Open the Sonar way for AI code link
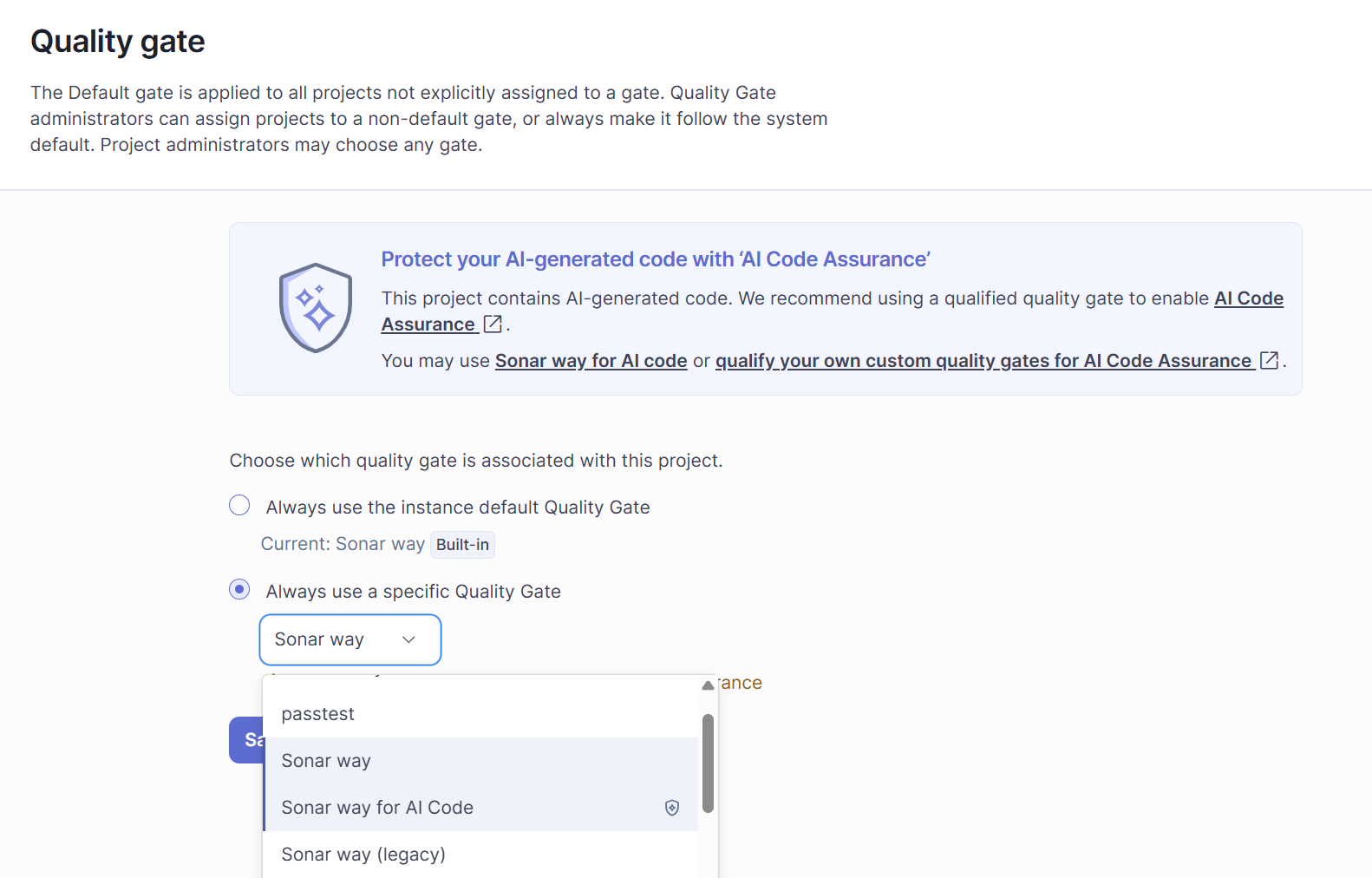 [x=591, y=361]
